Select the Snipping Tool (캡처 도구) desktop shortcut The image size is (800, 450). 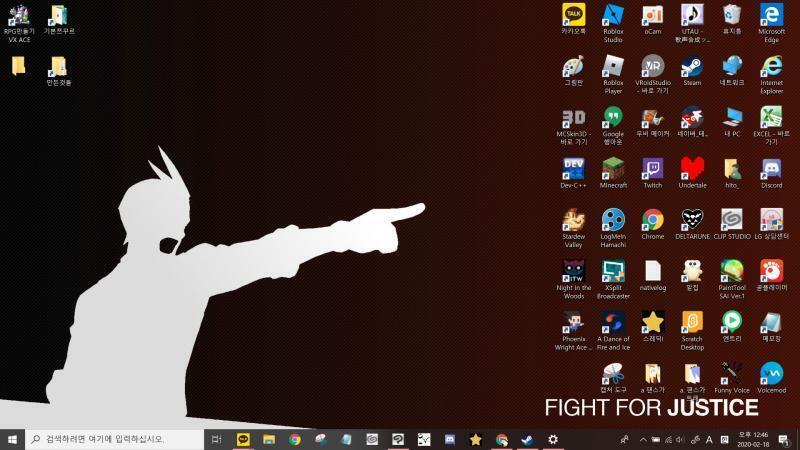pos(613,378)
